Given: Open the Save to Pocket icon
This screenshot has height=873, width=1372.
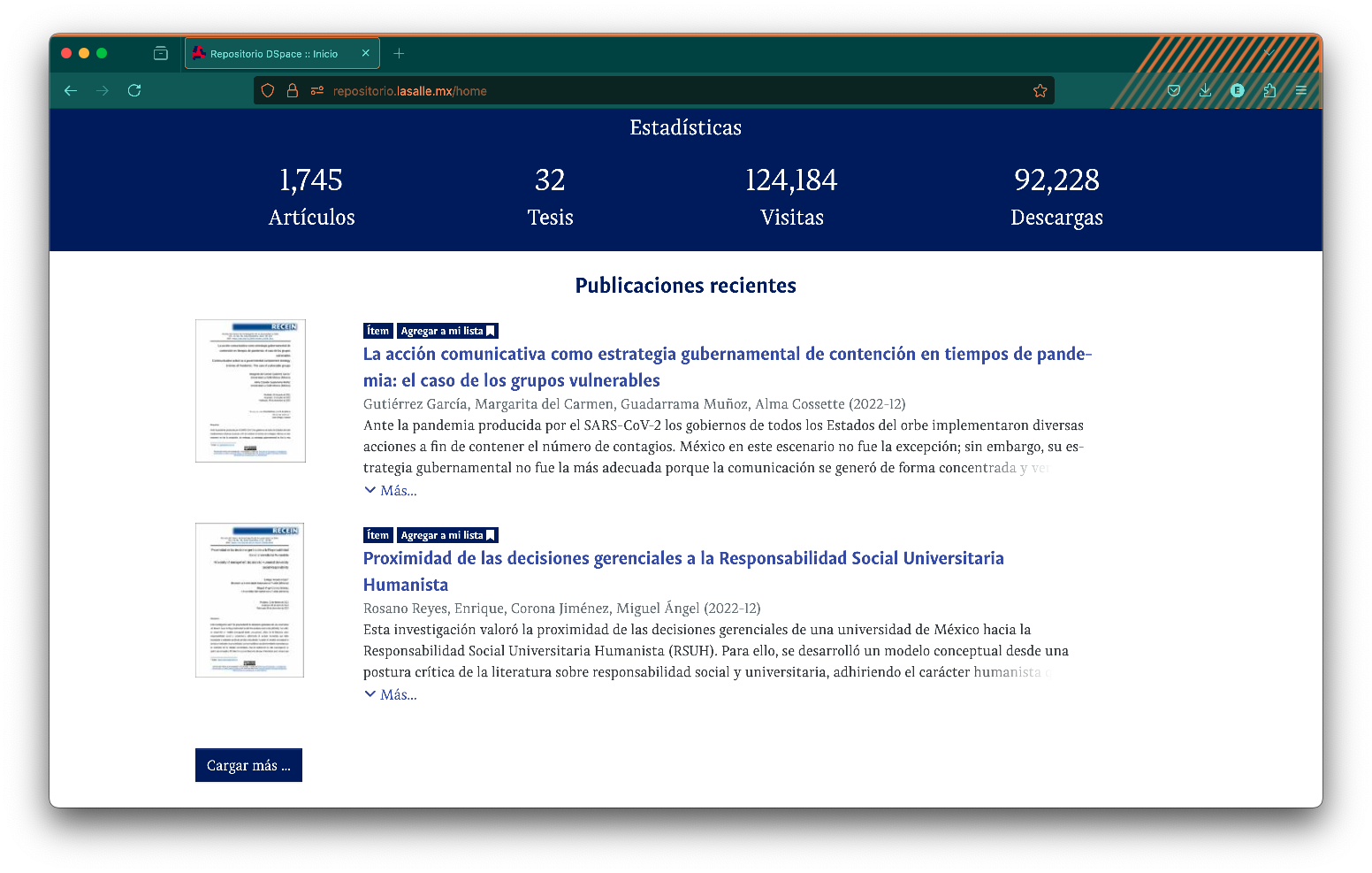Looking at the screenshot, I should point(1173,90).
